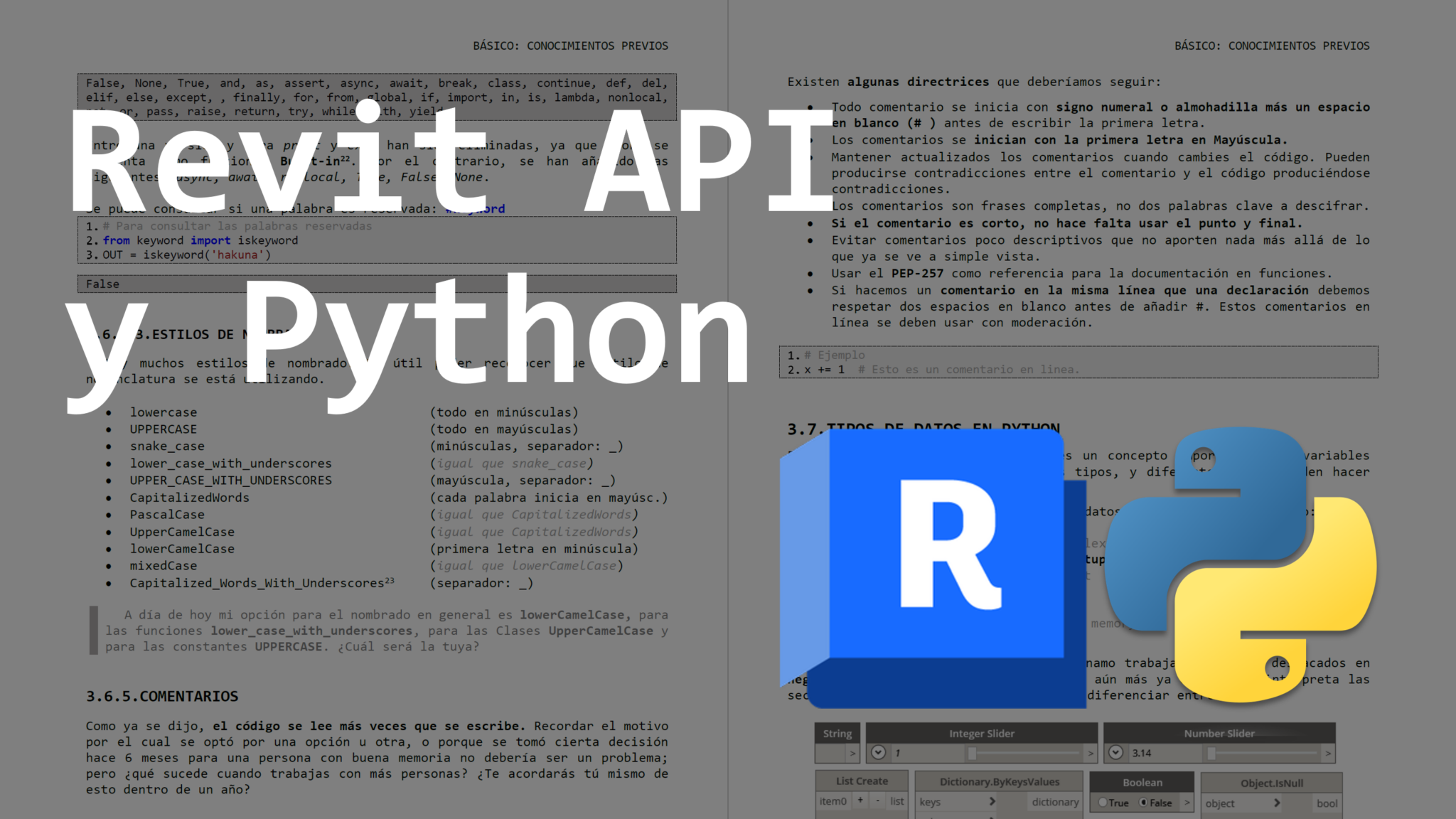Viewport: 1456px width, 819px height.
Task: Click the bool output port on Object.IsNull
Action: [1327, 803]
